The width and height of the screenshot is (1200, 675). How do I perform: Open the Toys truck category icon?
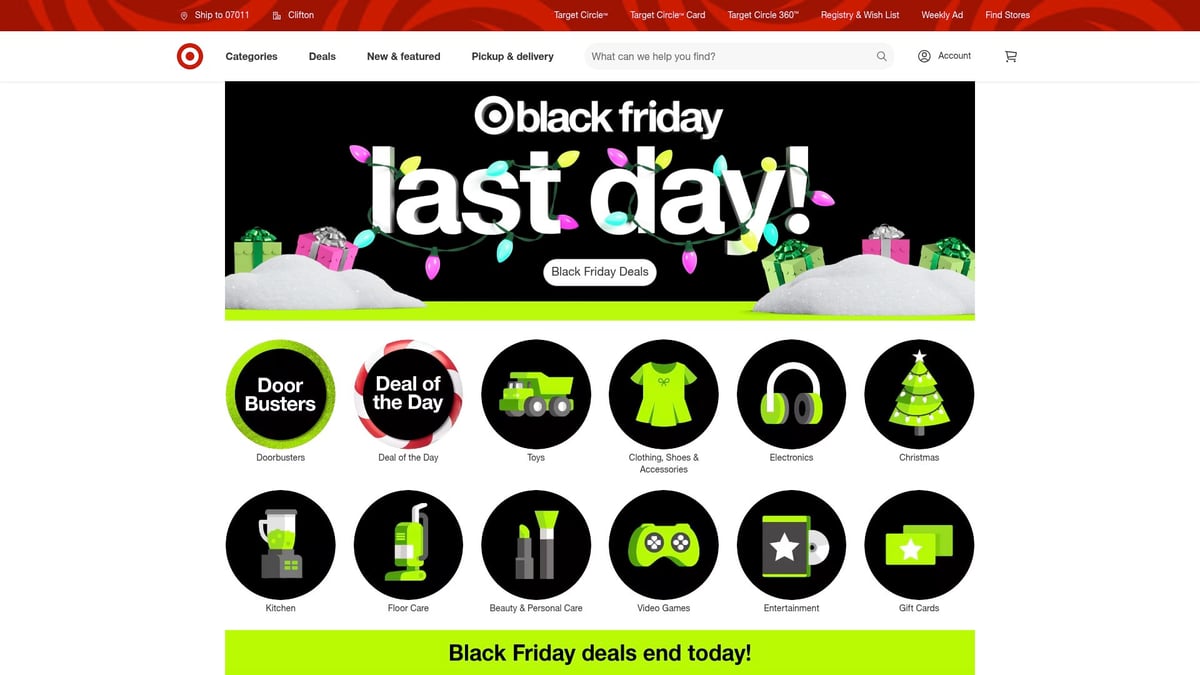pos(536,394)
